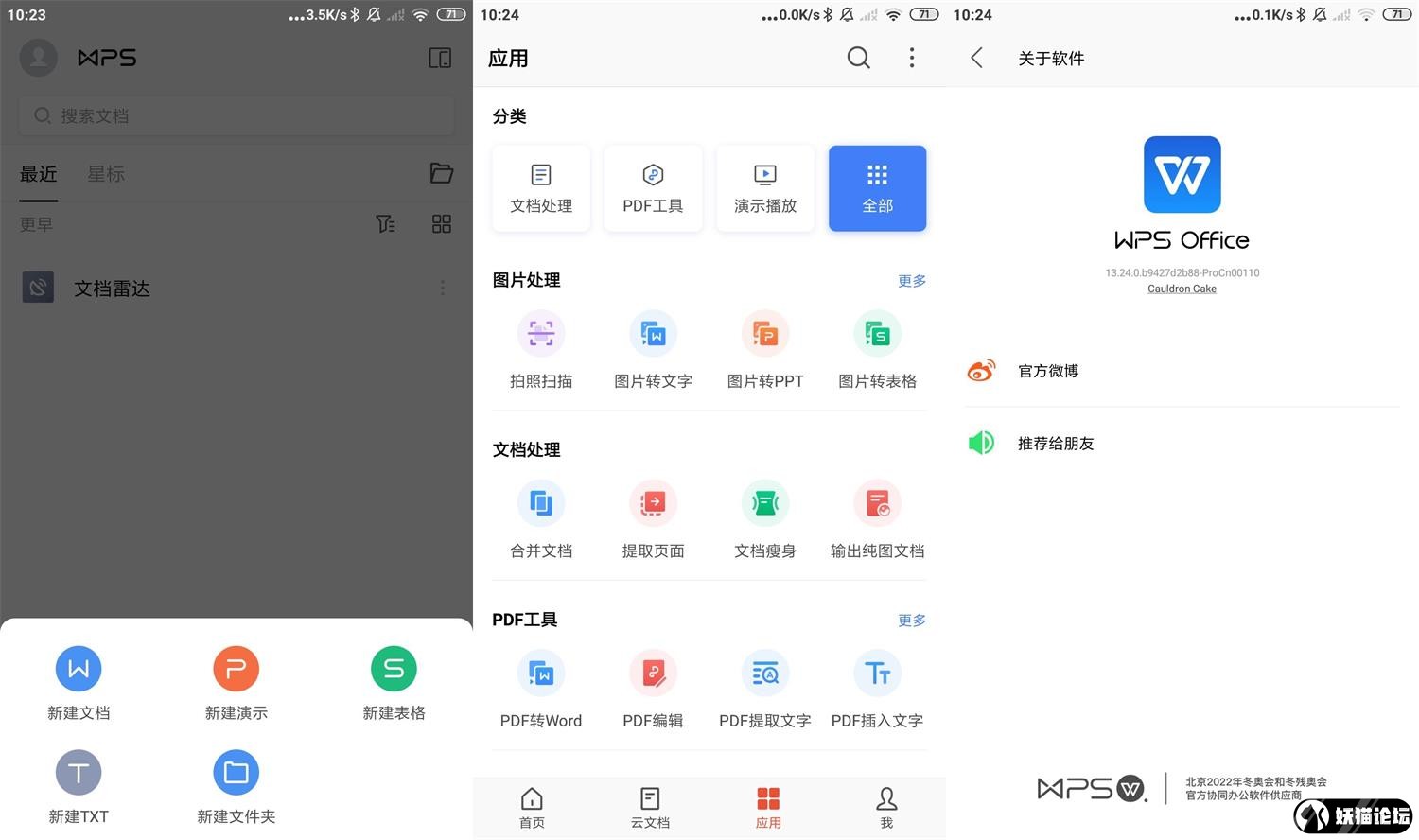Screen dimensions: 1419x840
Task: Open more options for 文档雷达
Action: coord(442,288)
